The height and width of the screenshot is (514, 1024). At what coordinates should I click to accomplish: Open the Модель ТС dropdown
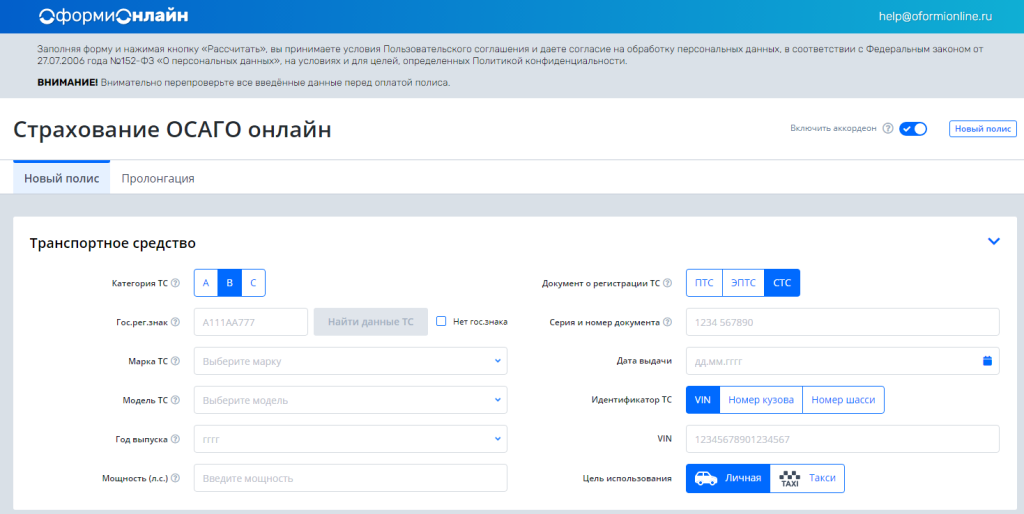click(x=351, y=400)
